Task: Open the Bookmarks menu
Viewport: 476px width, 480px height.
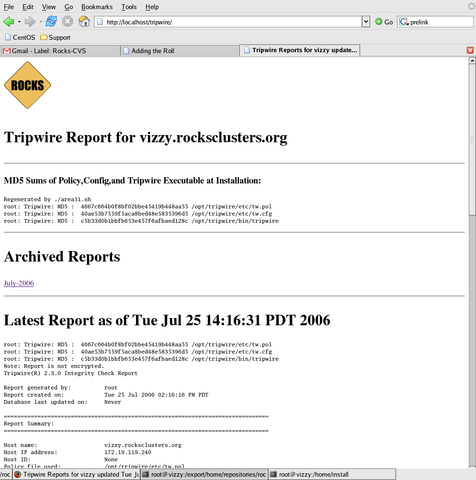Action: [97, 7]
